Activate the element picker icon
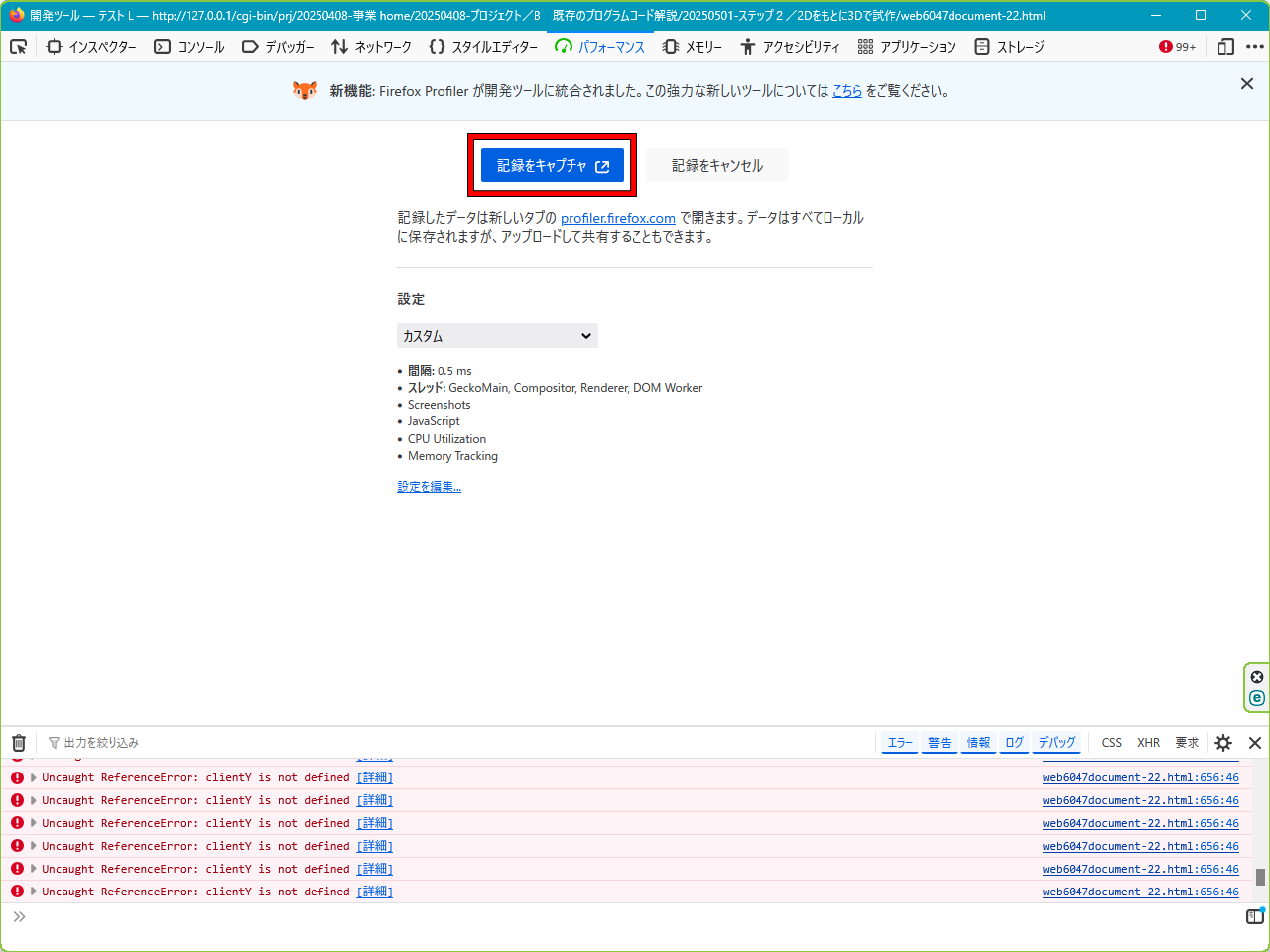The width and height of the screenshot is (1270, 952). 19,47
